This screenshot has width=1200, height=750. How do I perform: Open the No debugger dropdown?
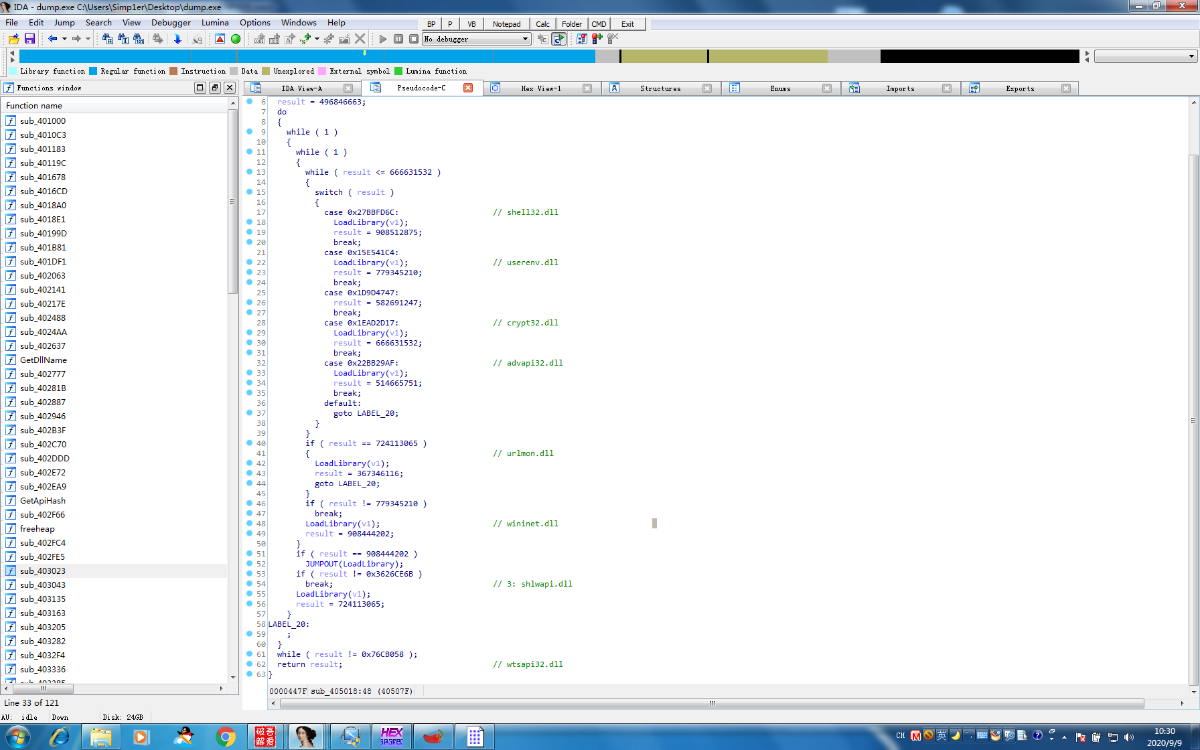(x=476, y=39)
